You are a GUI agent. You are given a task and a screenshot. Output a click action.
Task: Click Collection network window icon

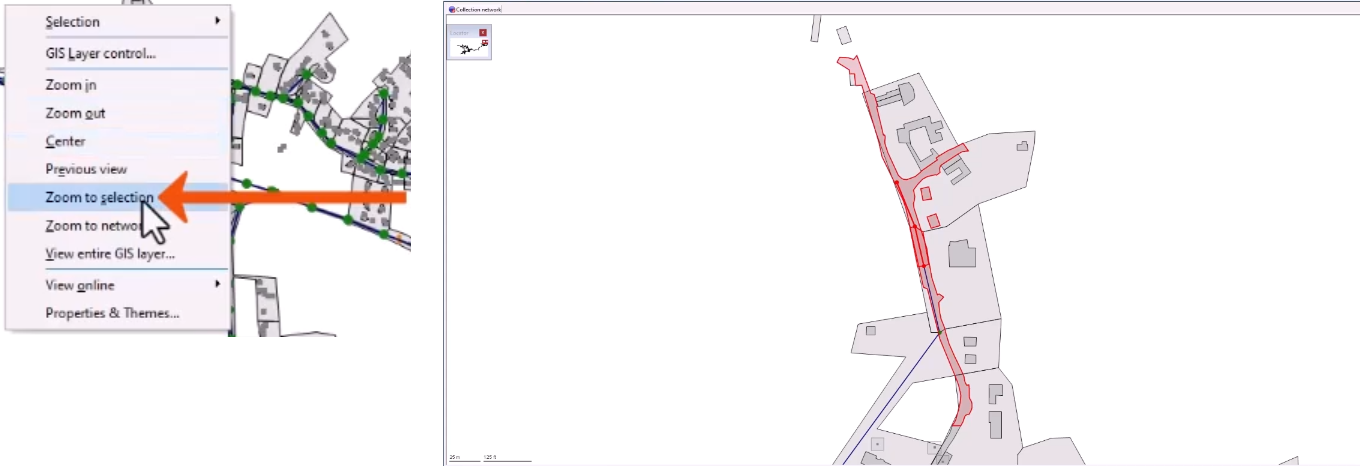[x=451, y=8]
